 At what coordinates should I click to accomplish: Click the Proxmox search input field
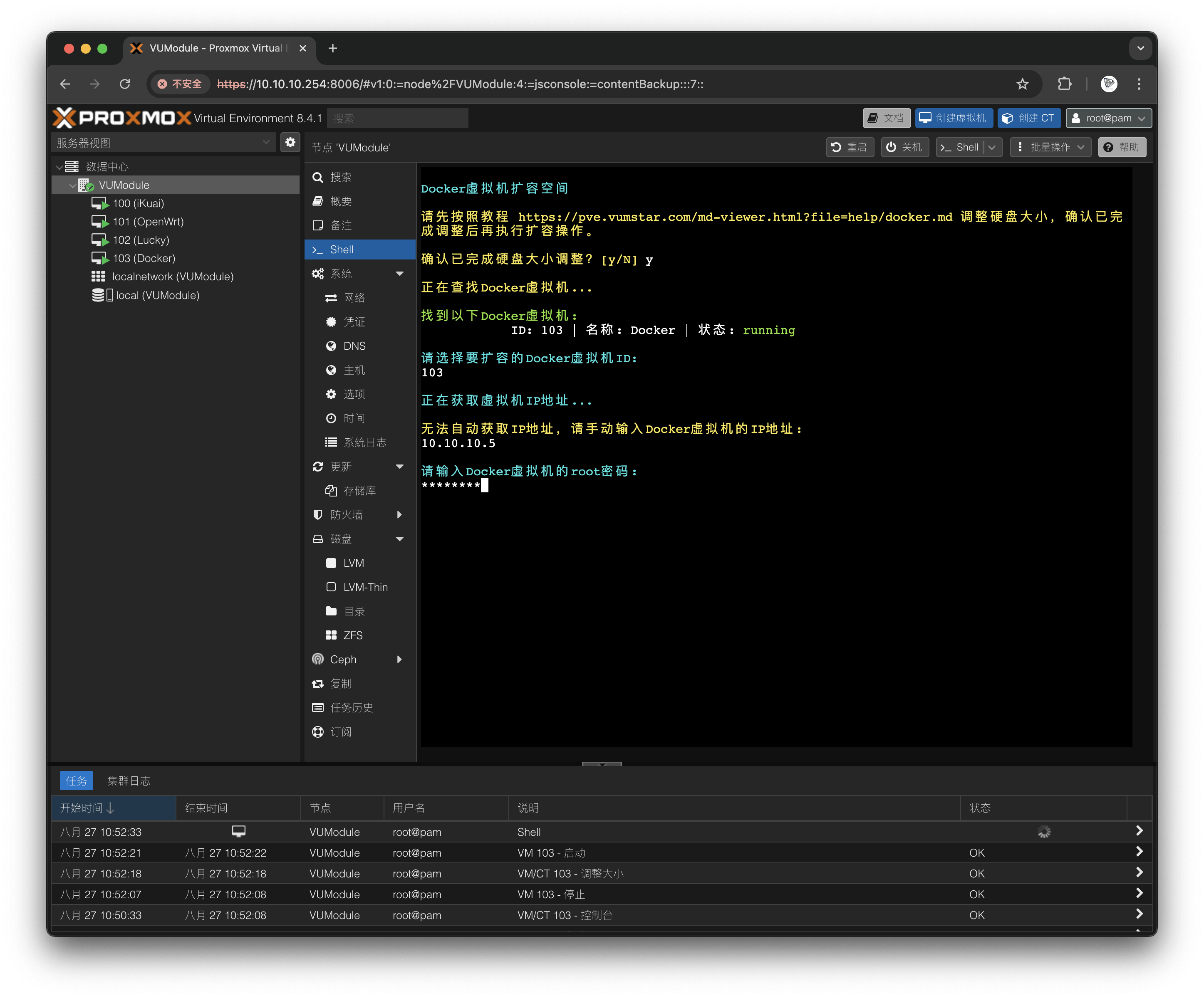point(398,119)
